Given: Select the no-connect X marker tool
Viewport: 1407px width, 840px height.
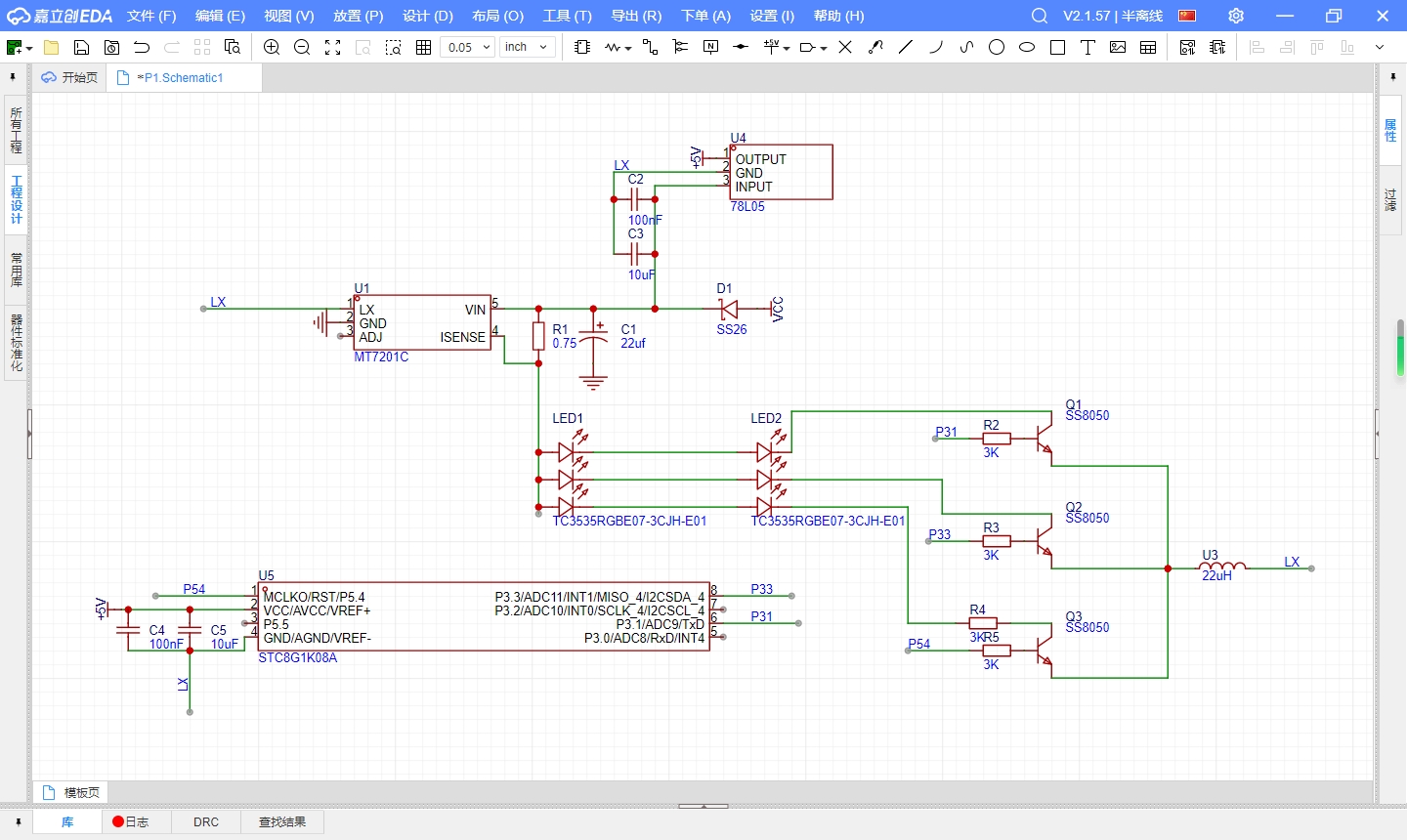Looking at the screenshot, I should (845, 47).
